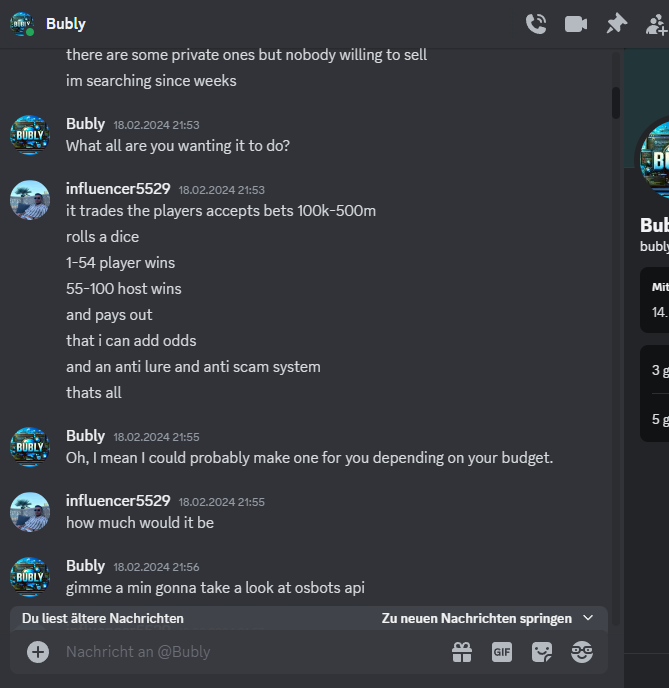The height and width of the screenshot is (688, 669).
Task: Start a voice call with Bubly
Action: tap(536, 24)
